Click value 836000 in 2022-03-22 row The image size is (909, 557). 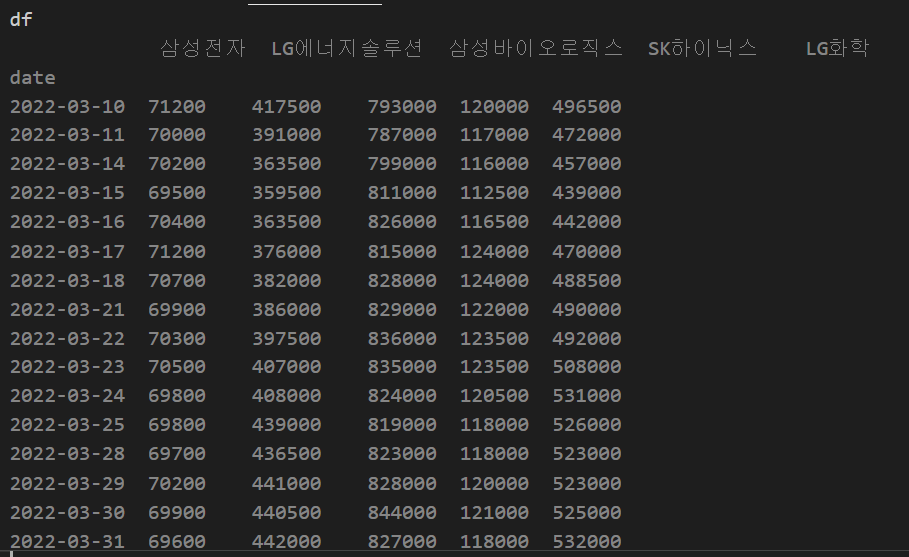click(x=402, y=339)
